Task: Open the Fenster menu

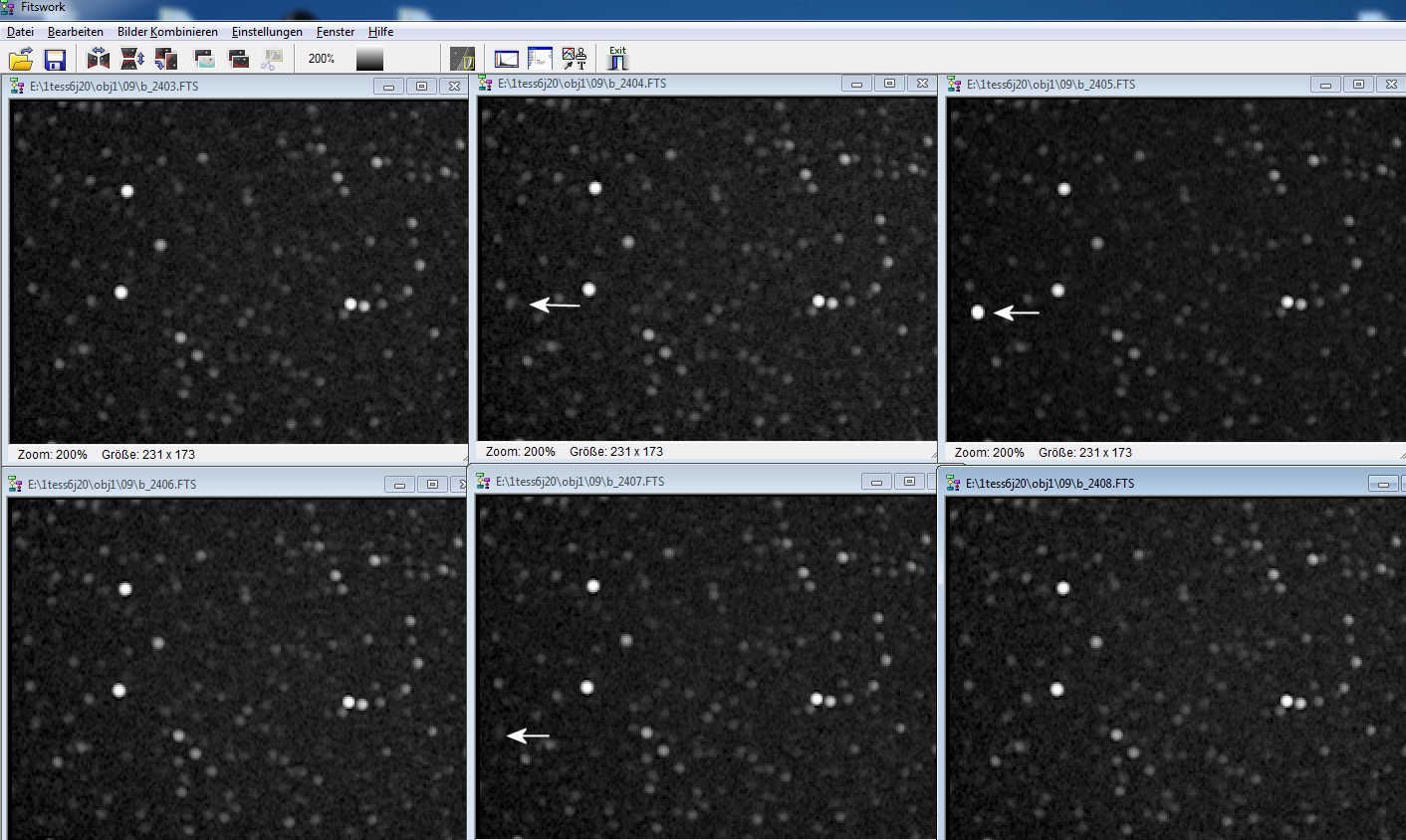Action: [x=336, y=32]
